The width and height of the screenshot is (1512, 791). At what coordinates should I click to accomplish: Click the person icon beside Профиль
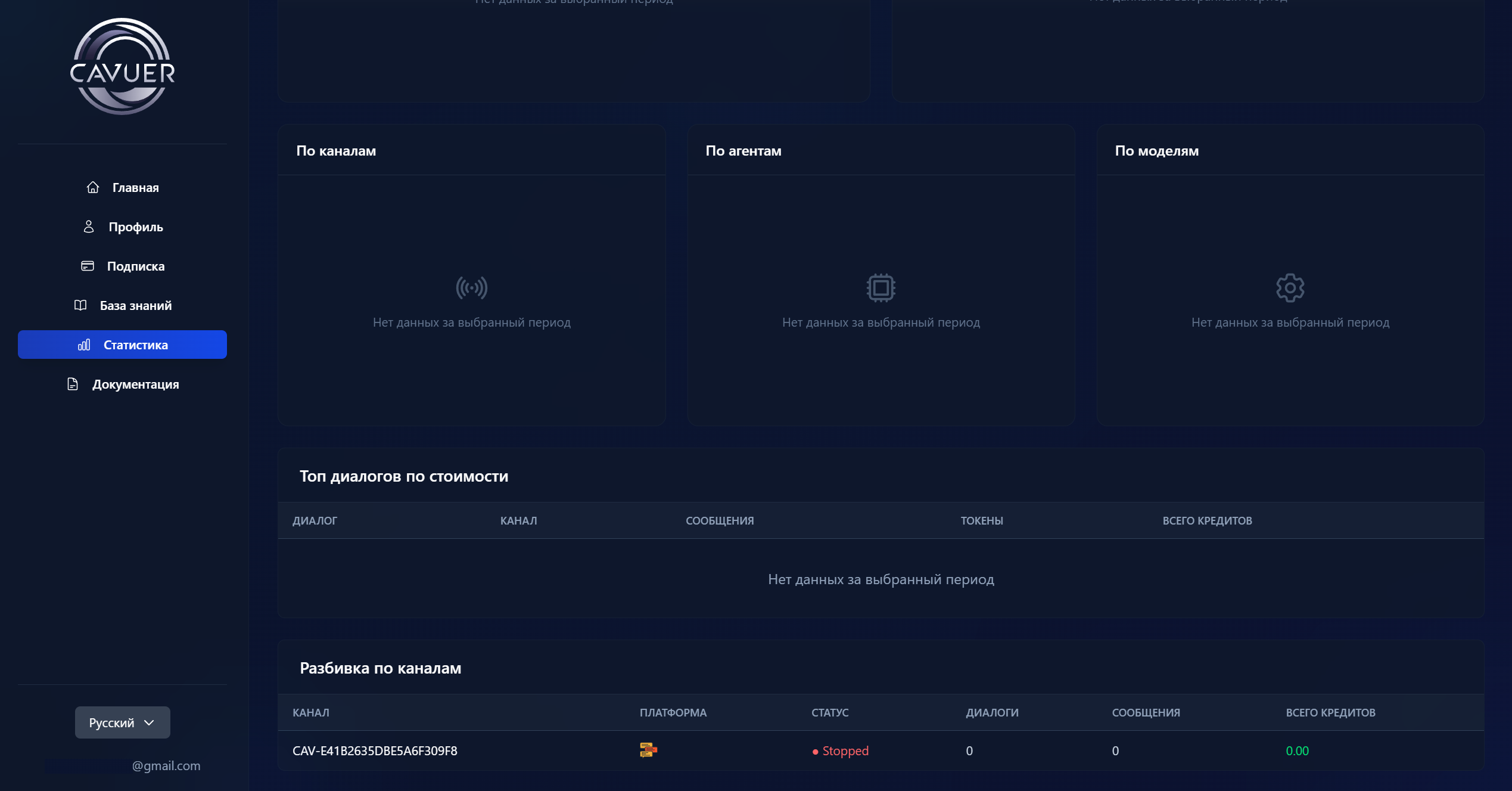(x=89, y=227)
